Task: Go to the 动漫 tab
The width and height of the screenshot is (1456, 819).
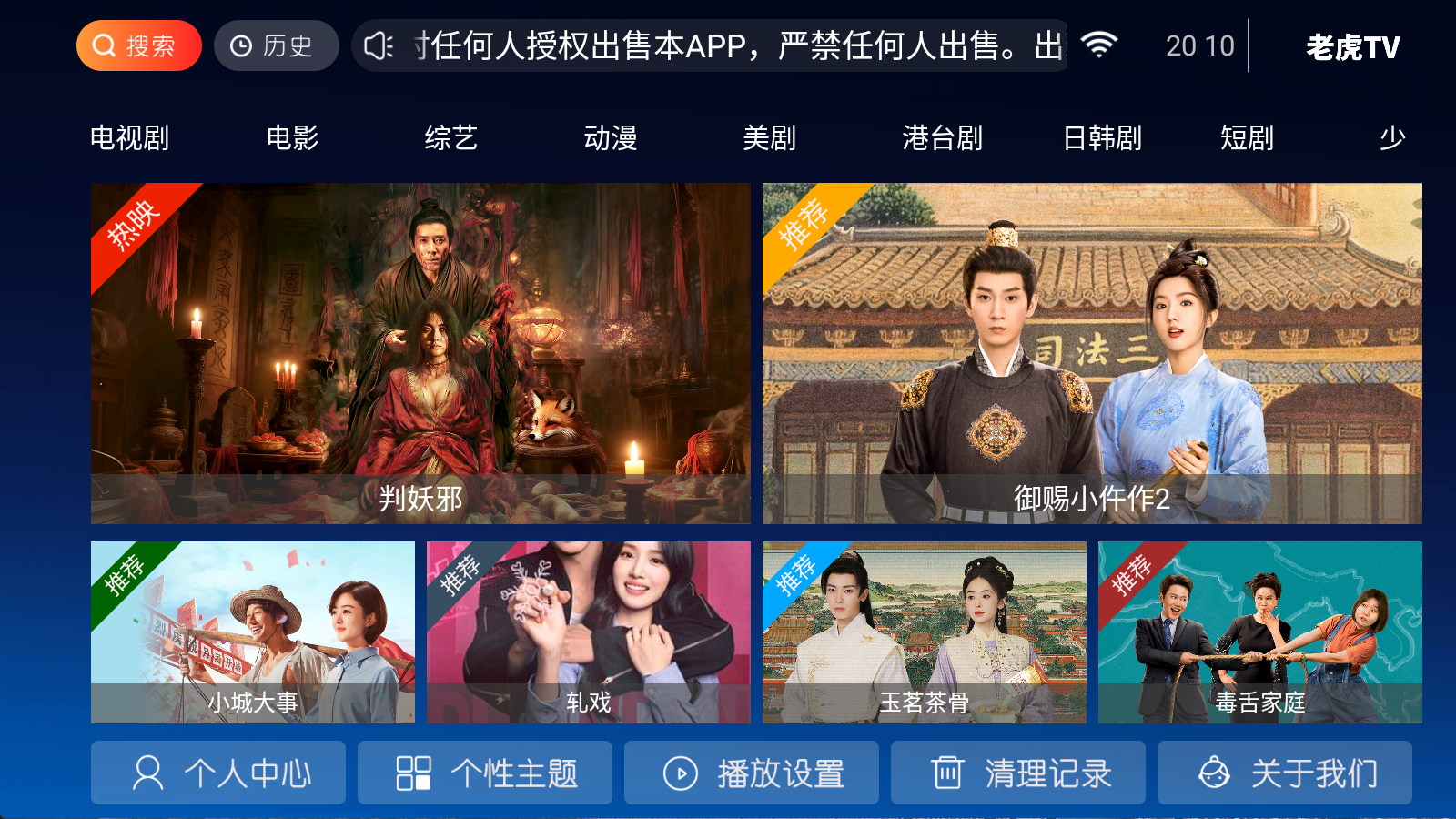Action: pyautogui.click(x=611, y=138)
